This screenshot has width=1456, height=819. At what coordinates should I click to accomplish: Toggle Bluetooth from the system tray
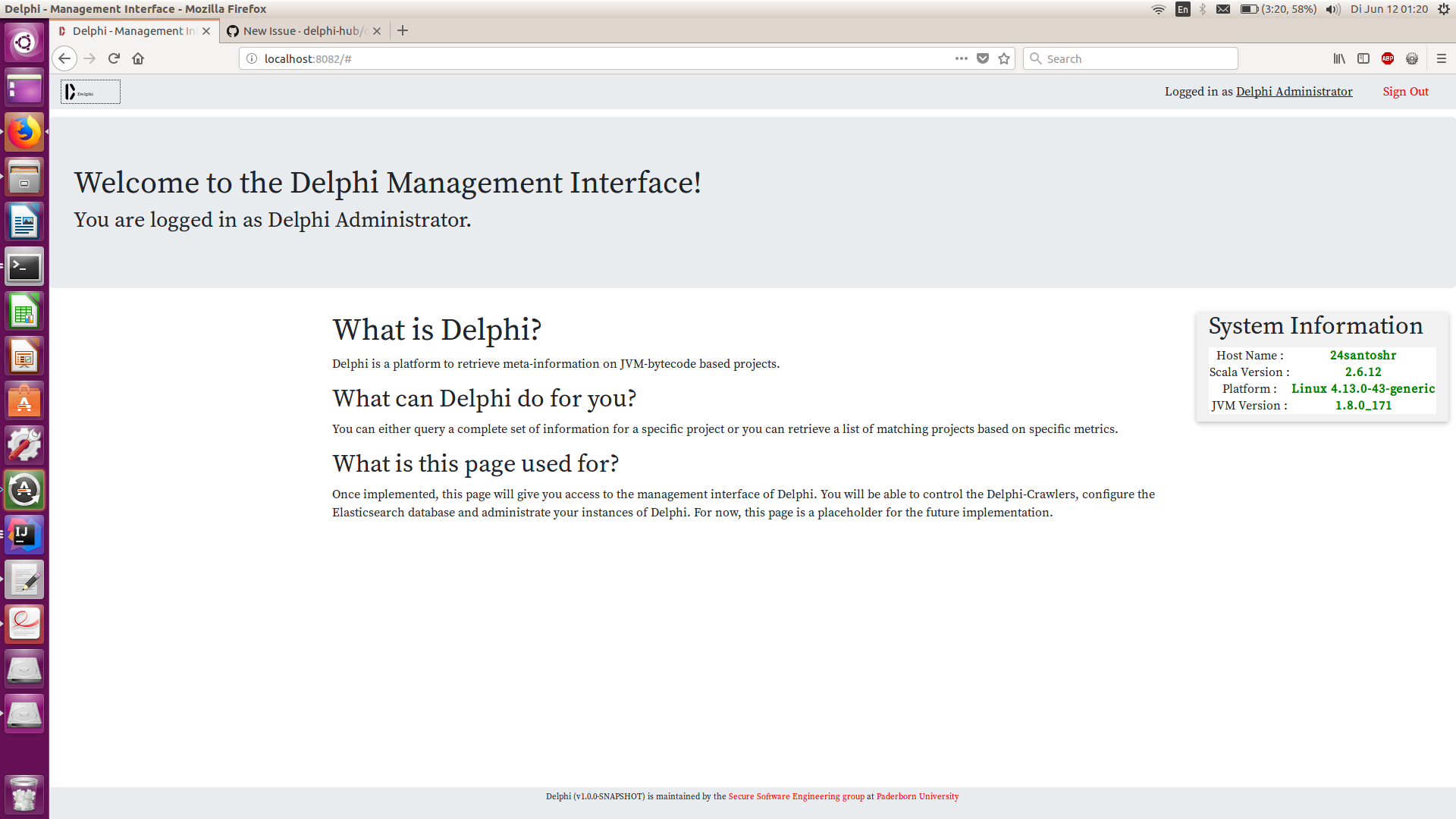coord(1203,9)
